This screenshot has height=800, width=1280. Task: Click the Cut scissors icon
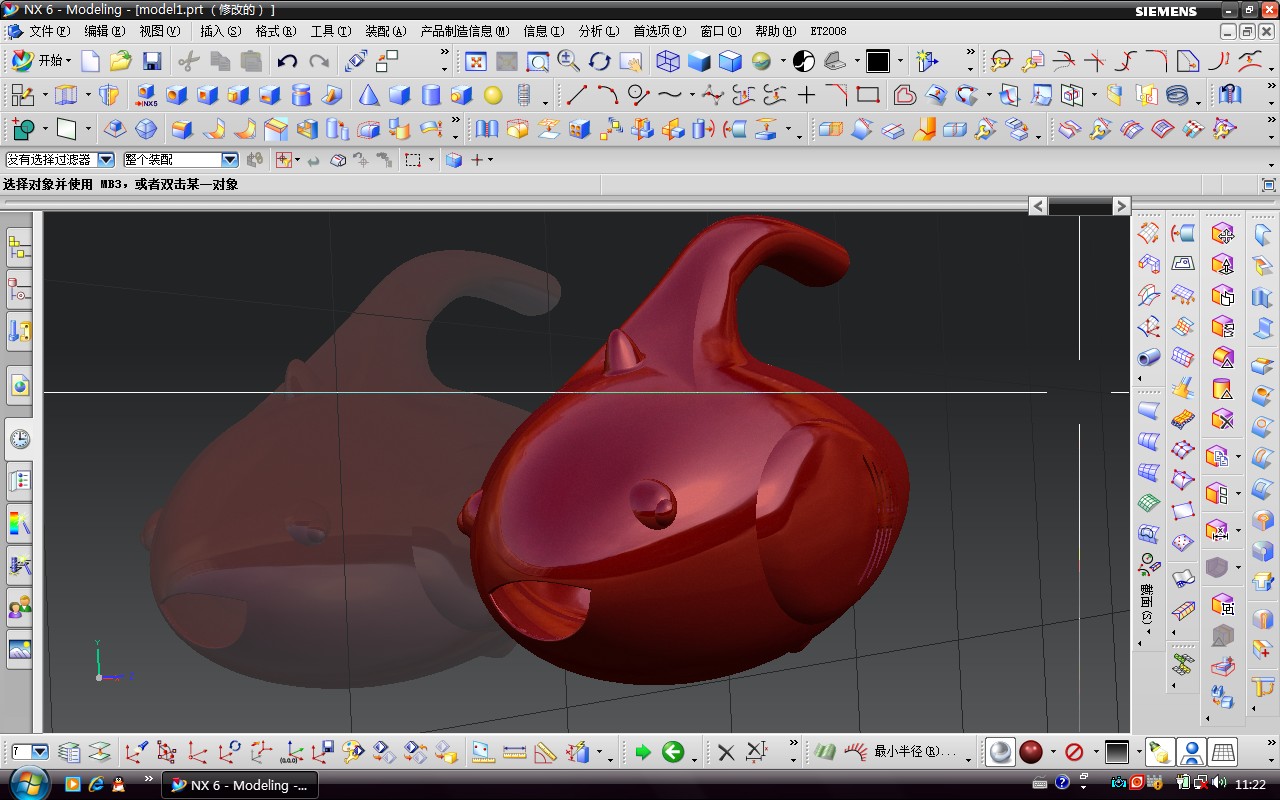(x=189, y=61)
